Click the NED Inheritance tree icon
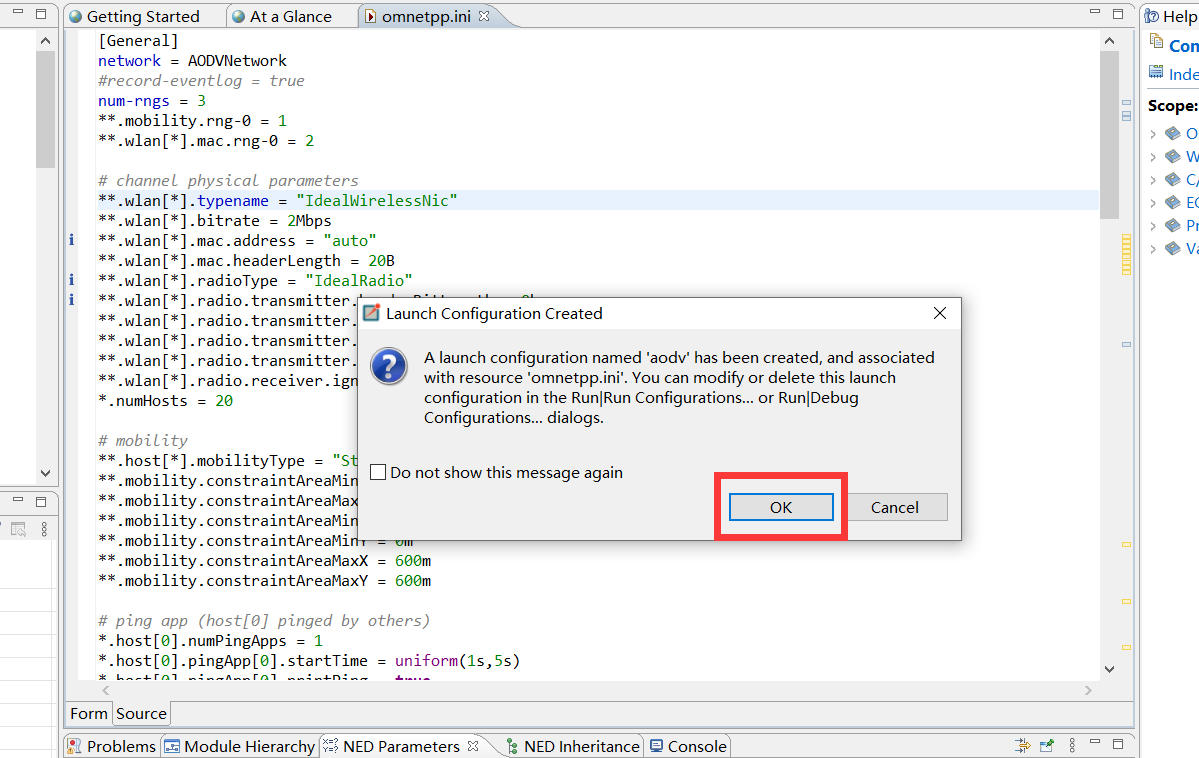 tap(512, 746)
